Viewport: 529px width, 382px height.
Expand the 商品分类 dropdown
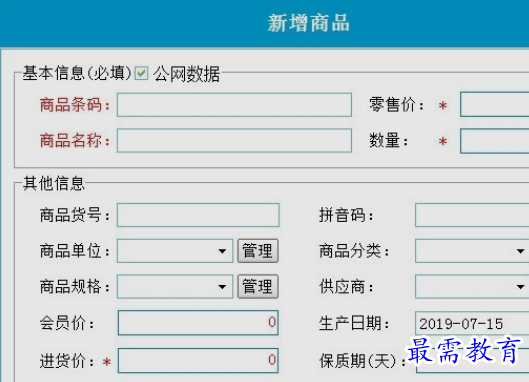[472, 251]
